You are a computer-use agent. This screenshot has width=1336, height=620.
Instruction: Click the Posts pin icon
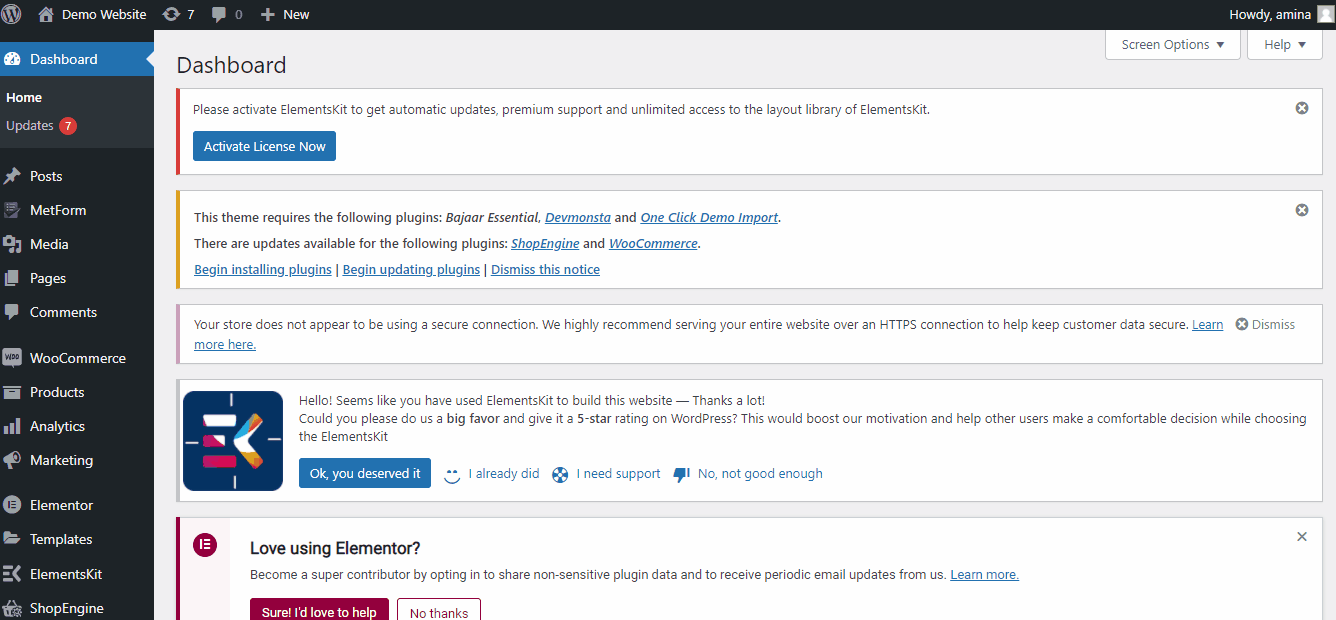[x=12, y=176]
